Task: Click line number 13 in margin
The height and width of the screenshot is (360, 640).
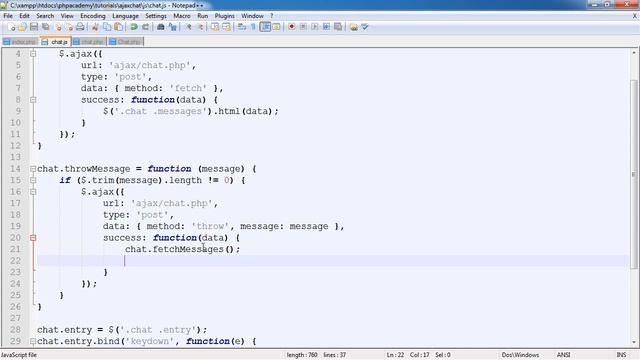Action: coord(16,157)
